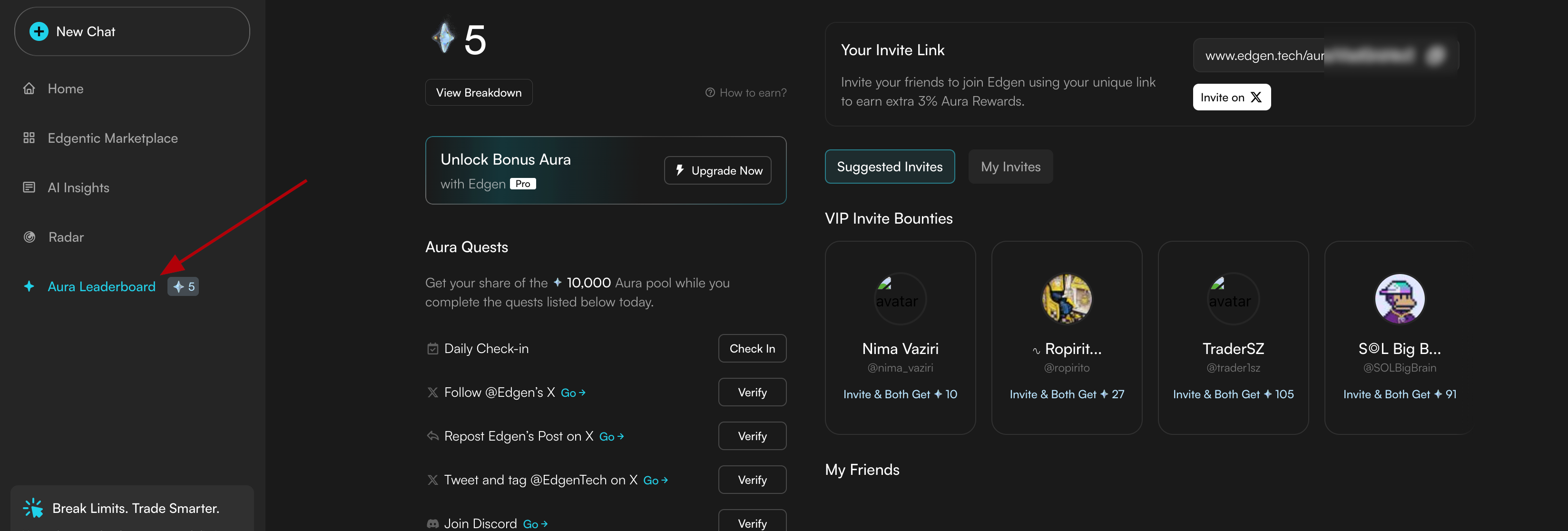Verify the Repost Edgen's Post quest
The width and height of the screenshot is (1568, 531).
(752, 436)
